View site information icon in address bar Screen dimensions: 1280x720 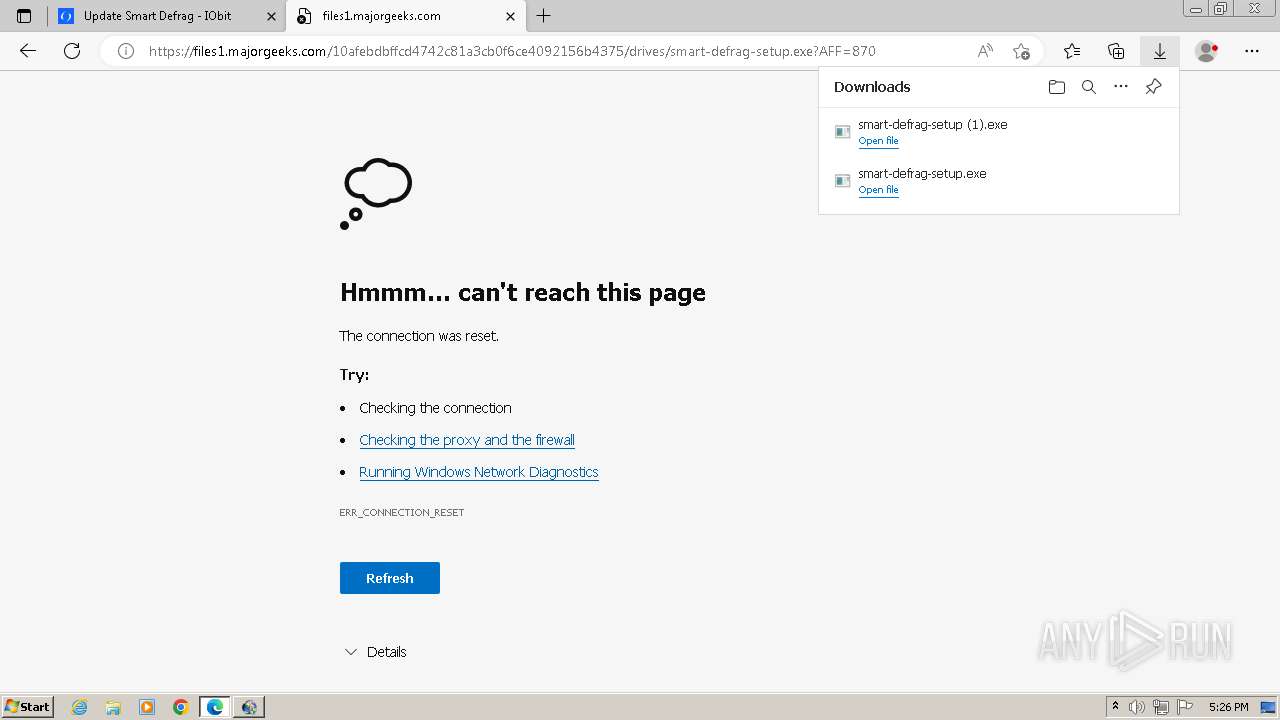[x=126, y=51]
